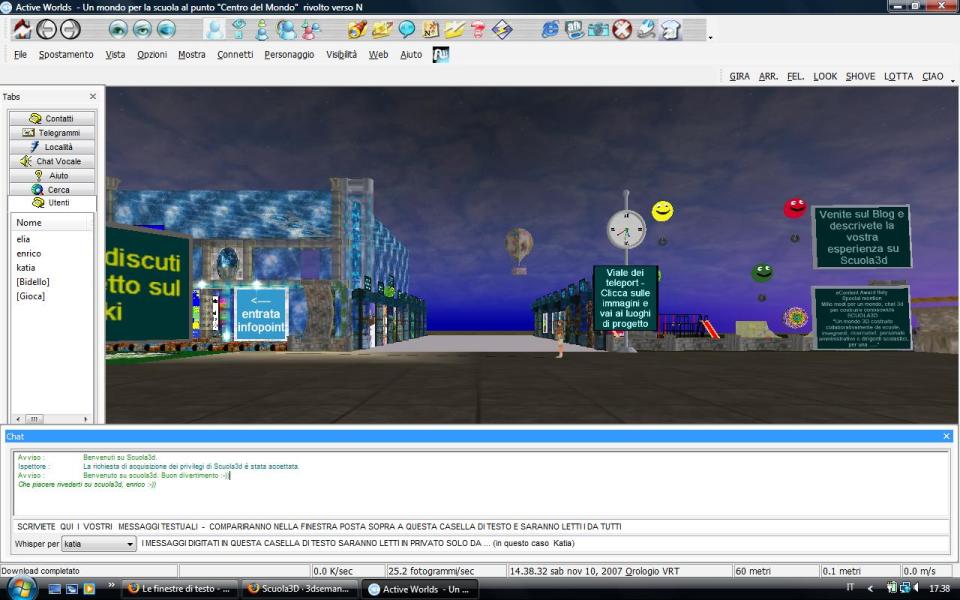
Task: Click the red avatar with arrow icon
Action: pos(310,29)
